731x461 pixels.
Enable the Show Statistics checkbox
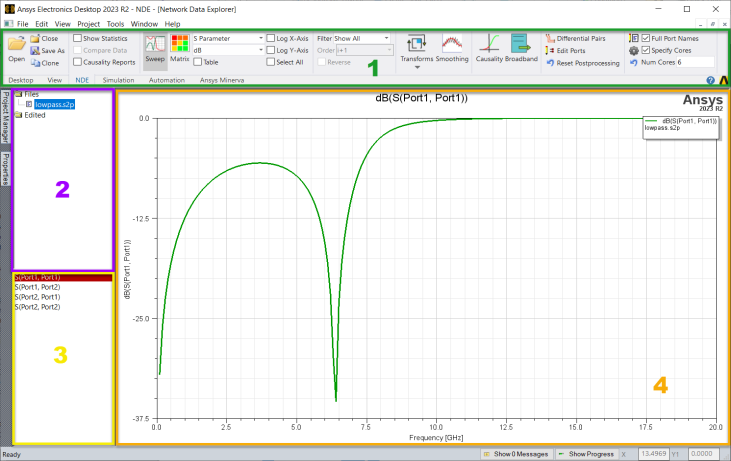[79, 38]
